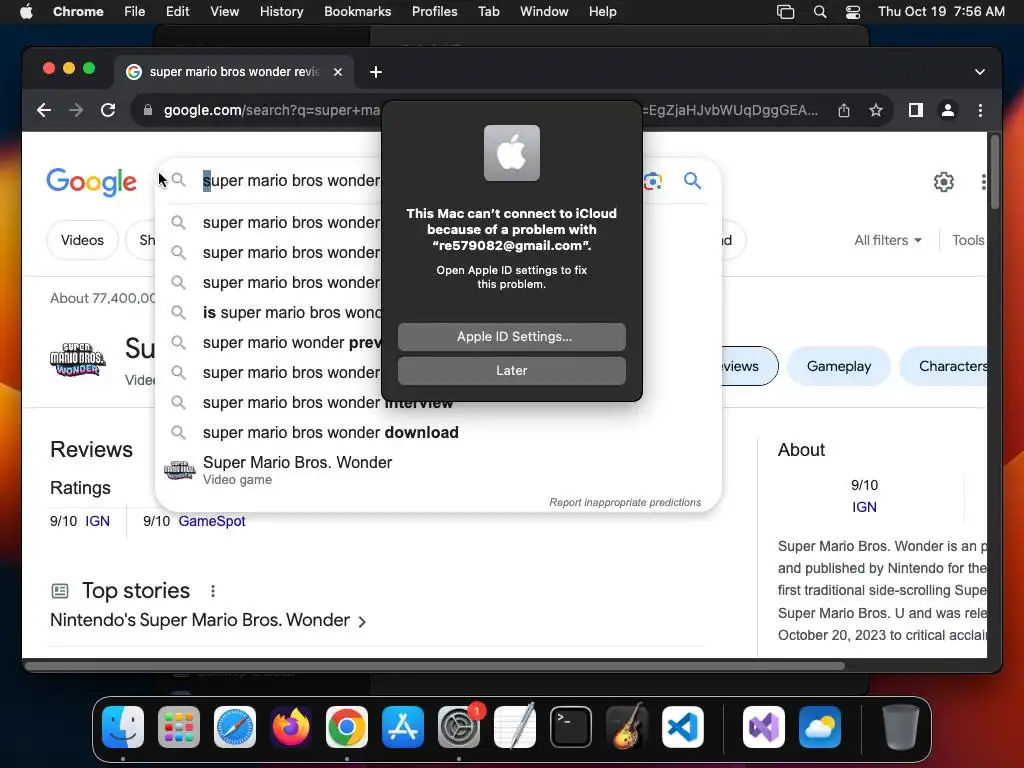Launch Visual Studio Code from Dock
The height and width of the screenshot is (768, 1024).
682,727
